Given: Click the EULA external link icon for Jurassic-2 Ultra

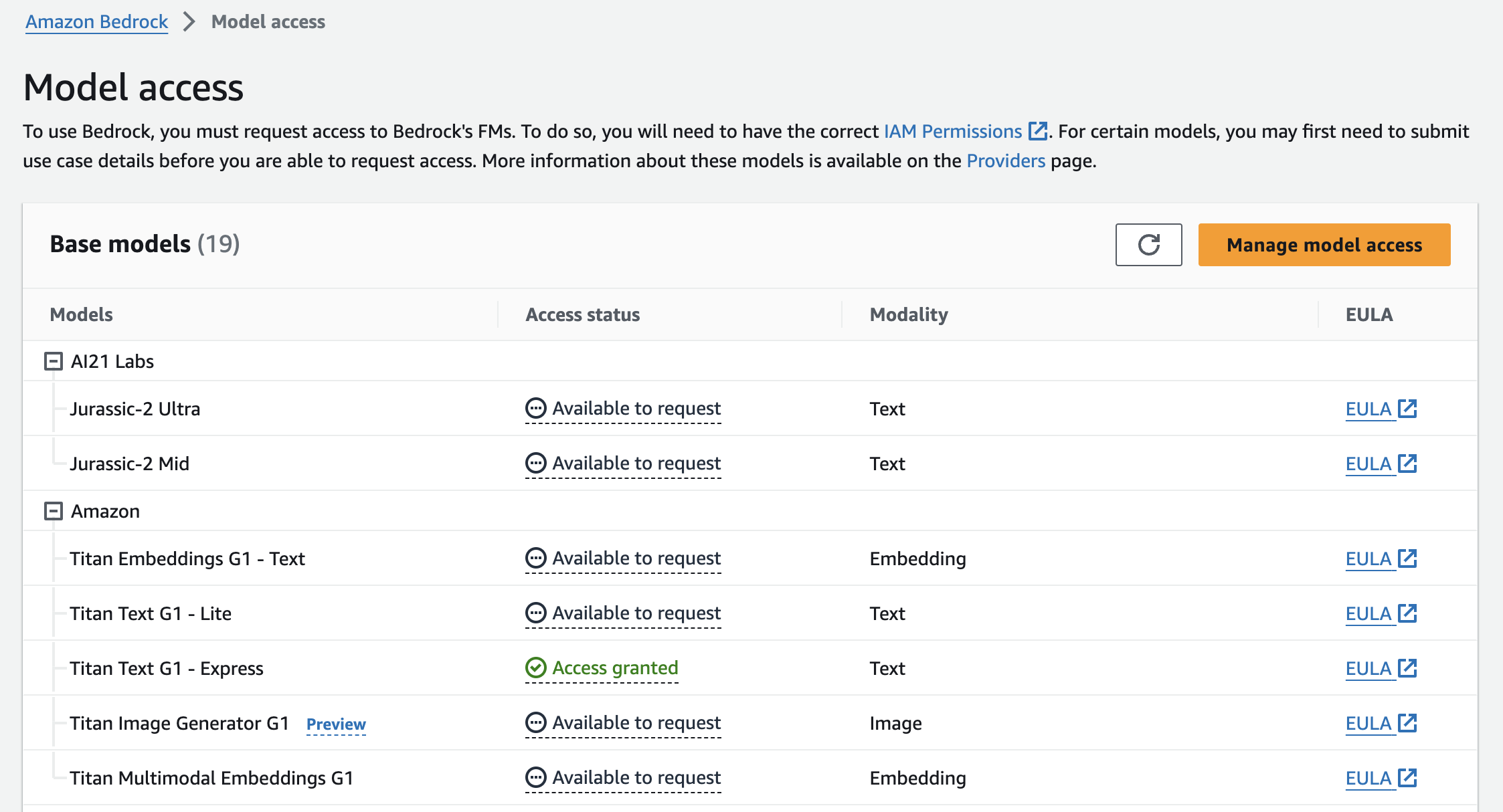Looking at the screenshot, I should [x=1408, y=407].
